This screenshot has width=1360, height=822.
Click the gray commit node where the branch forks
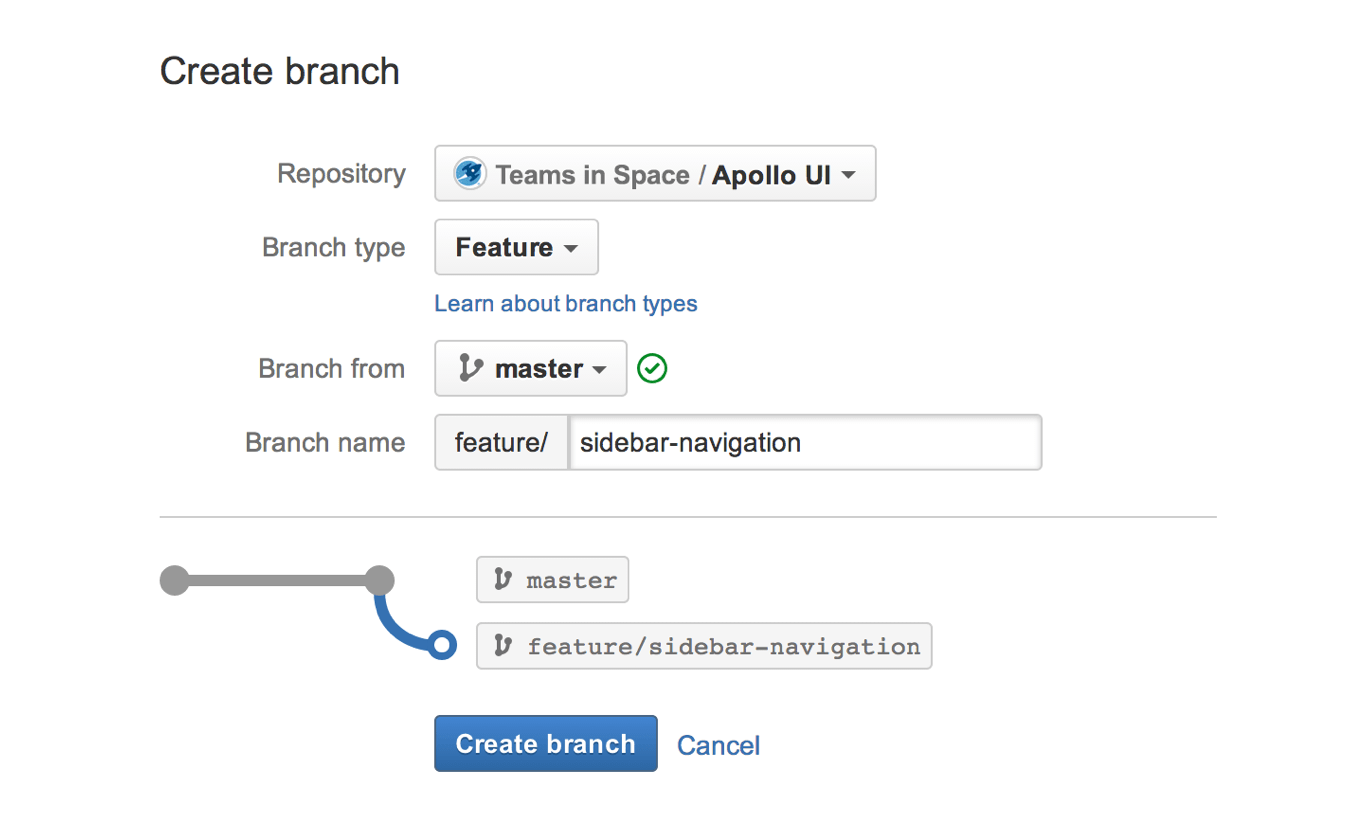(379, 580)
